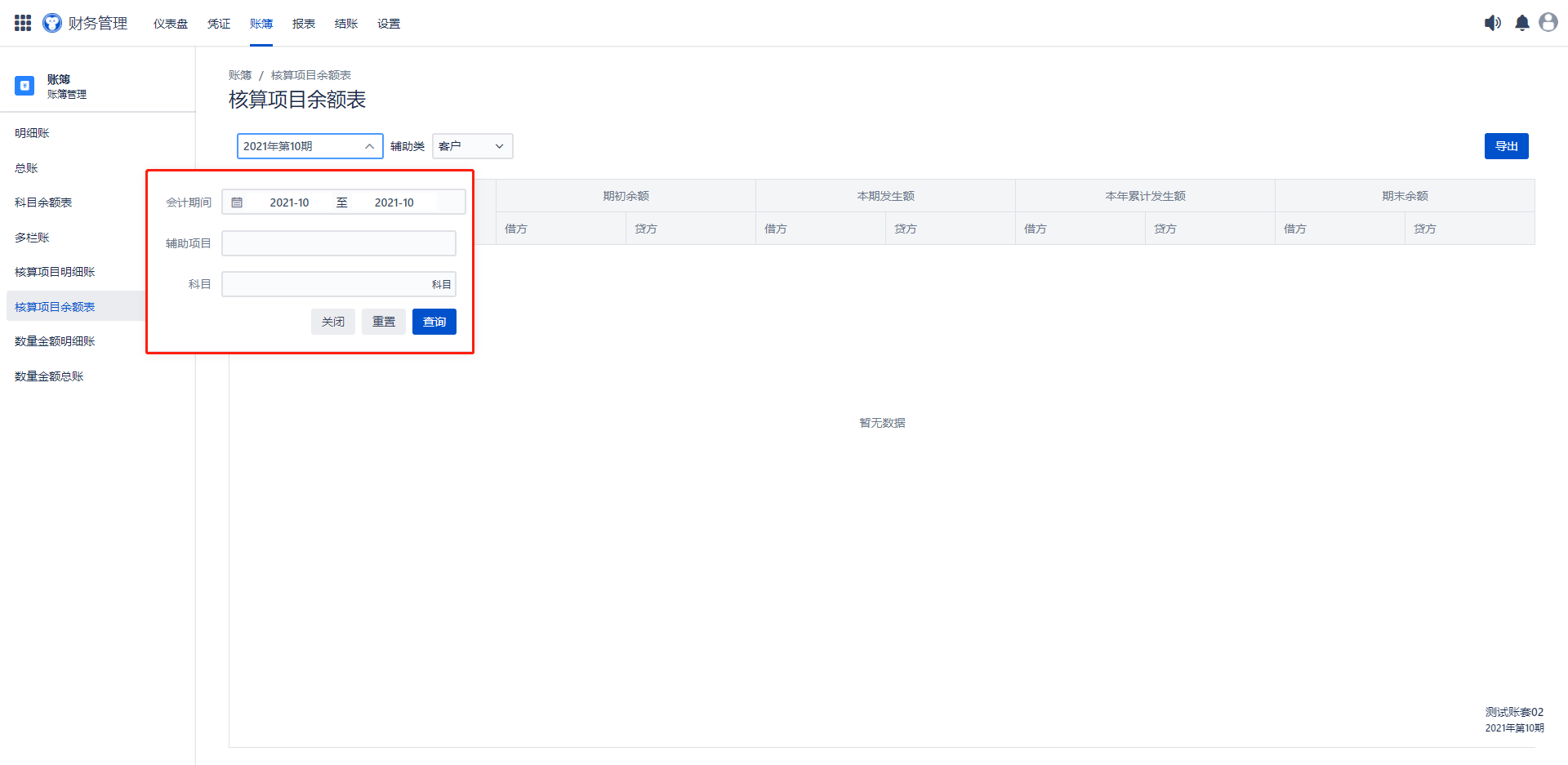The height and width of the screenshot is (765, 1568).
Task: Open the app grid launcher icon
Action: (23, 23)
